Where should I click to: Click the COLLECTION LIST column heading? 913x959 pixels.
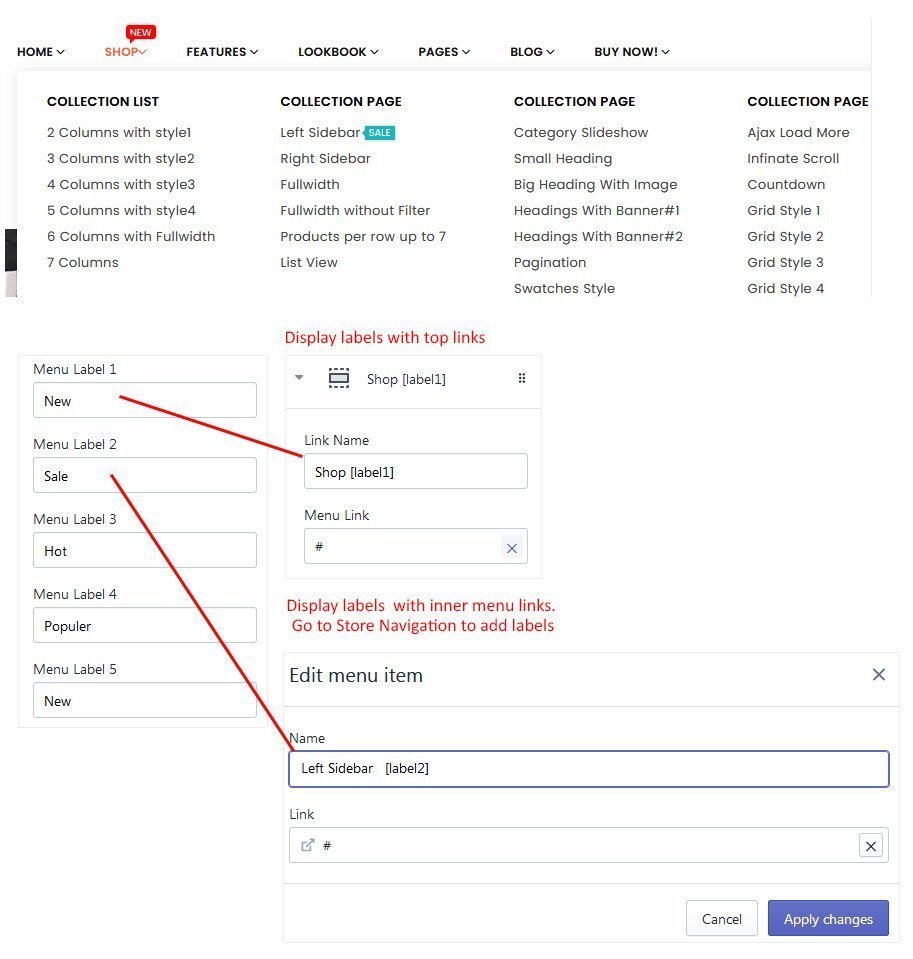coord(103,102)
